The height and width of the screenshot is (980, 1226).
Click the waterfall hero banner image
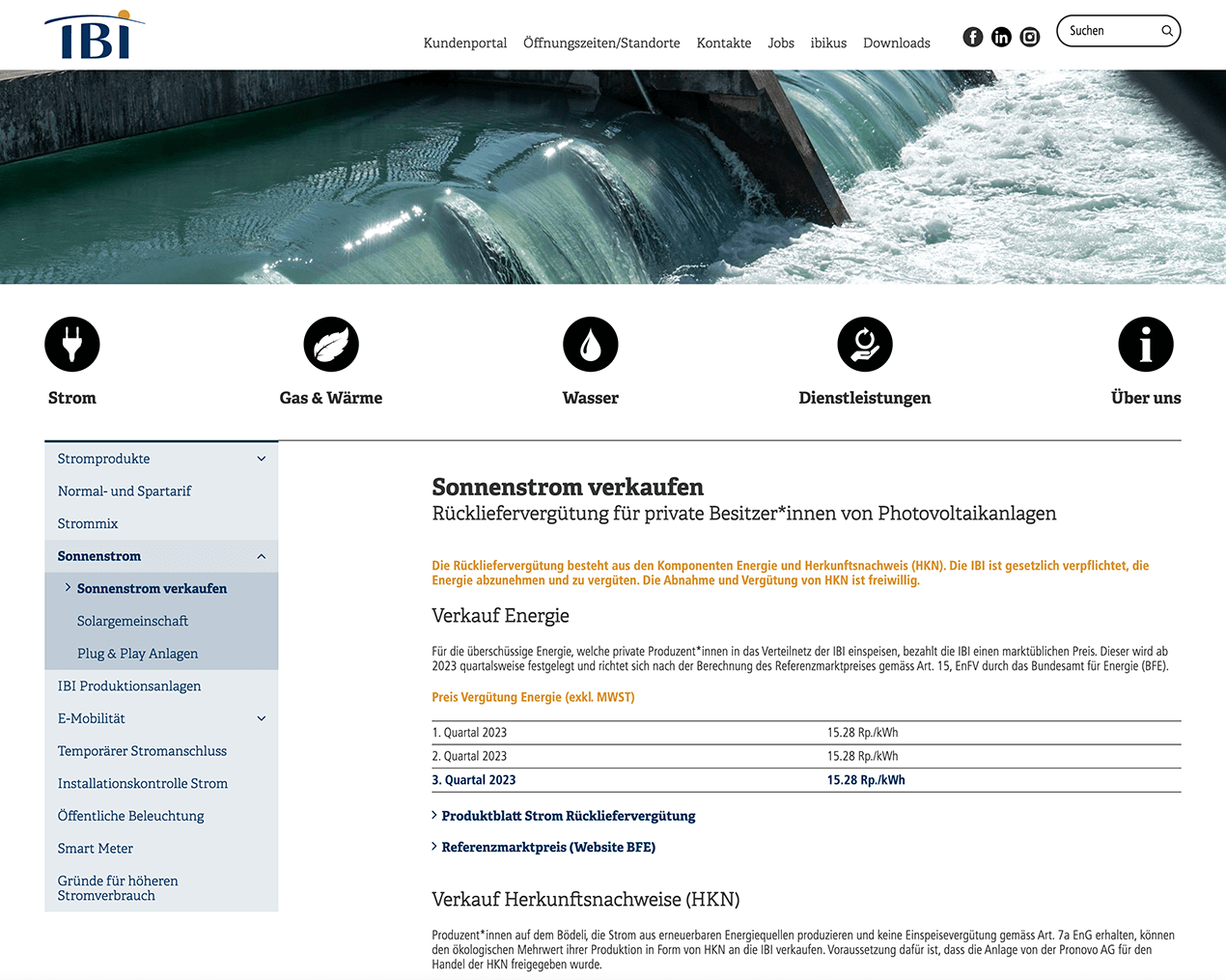point(613,177)
